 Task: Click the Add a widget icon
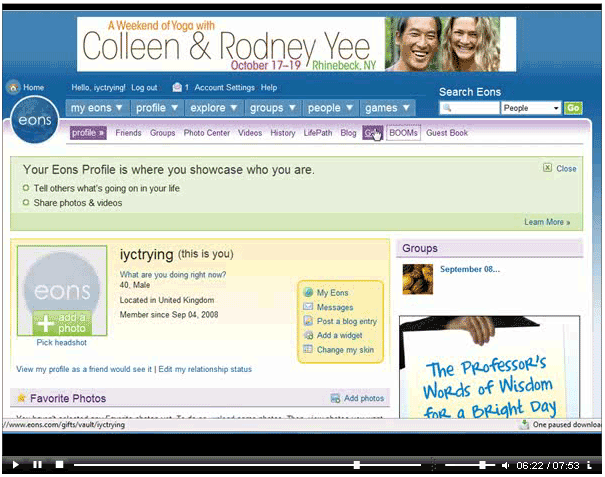[308, 335]
